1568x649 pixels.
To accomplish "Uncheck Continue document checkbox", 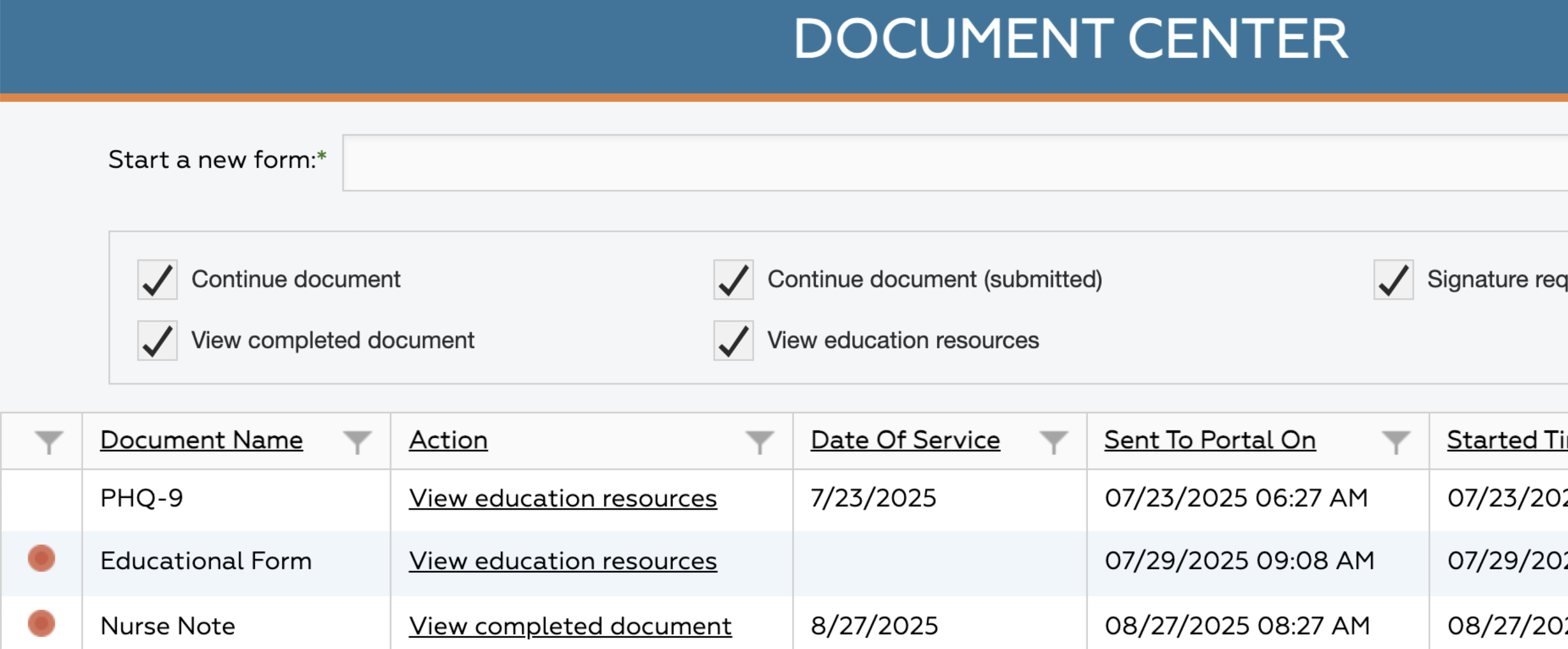I will pos(157,280).
